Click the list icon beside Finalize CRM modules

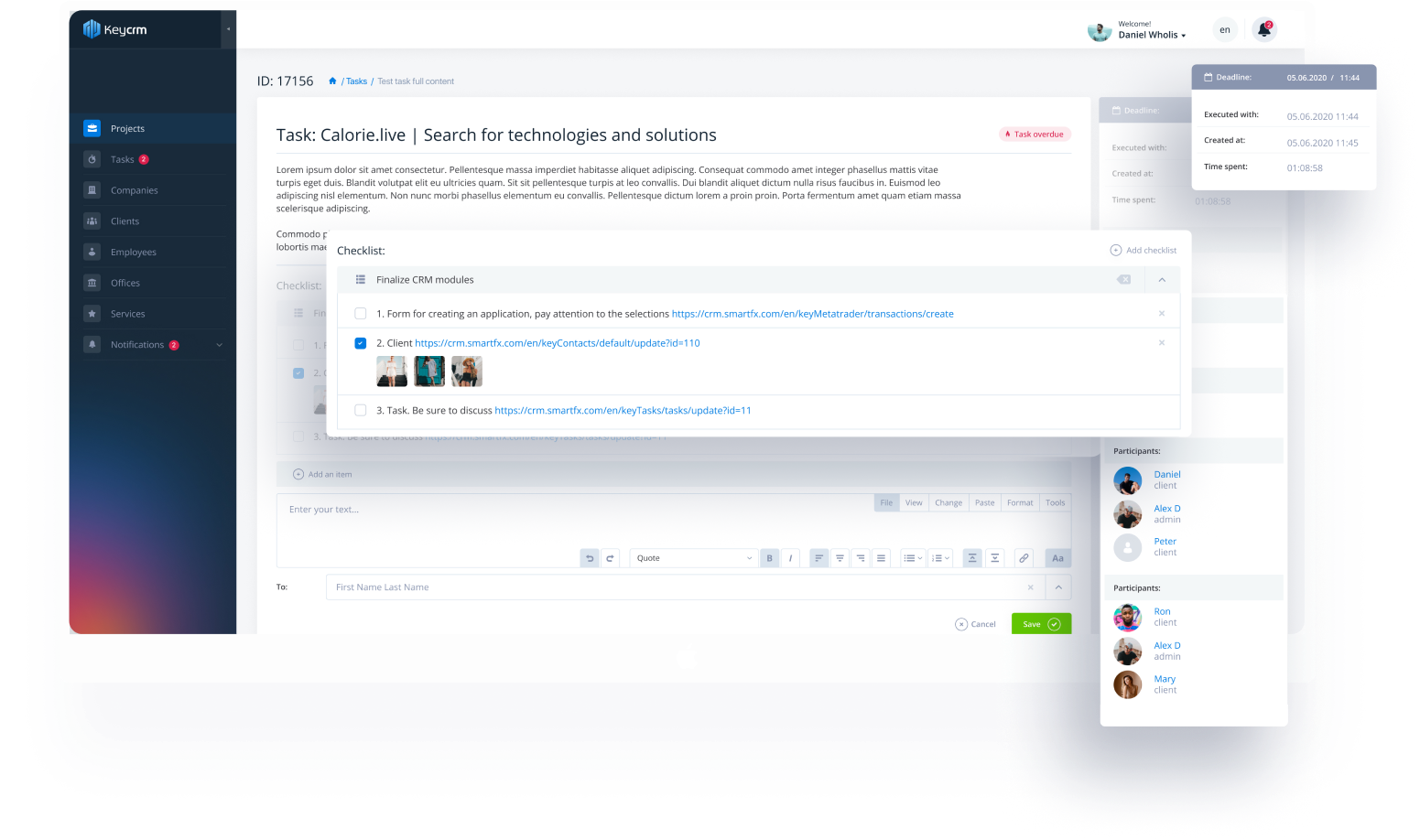[361, 280]
